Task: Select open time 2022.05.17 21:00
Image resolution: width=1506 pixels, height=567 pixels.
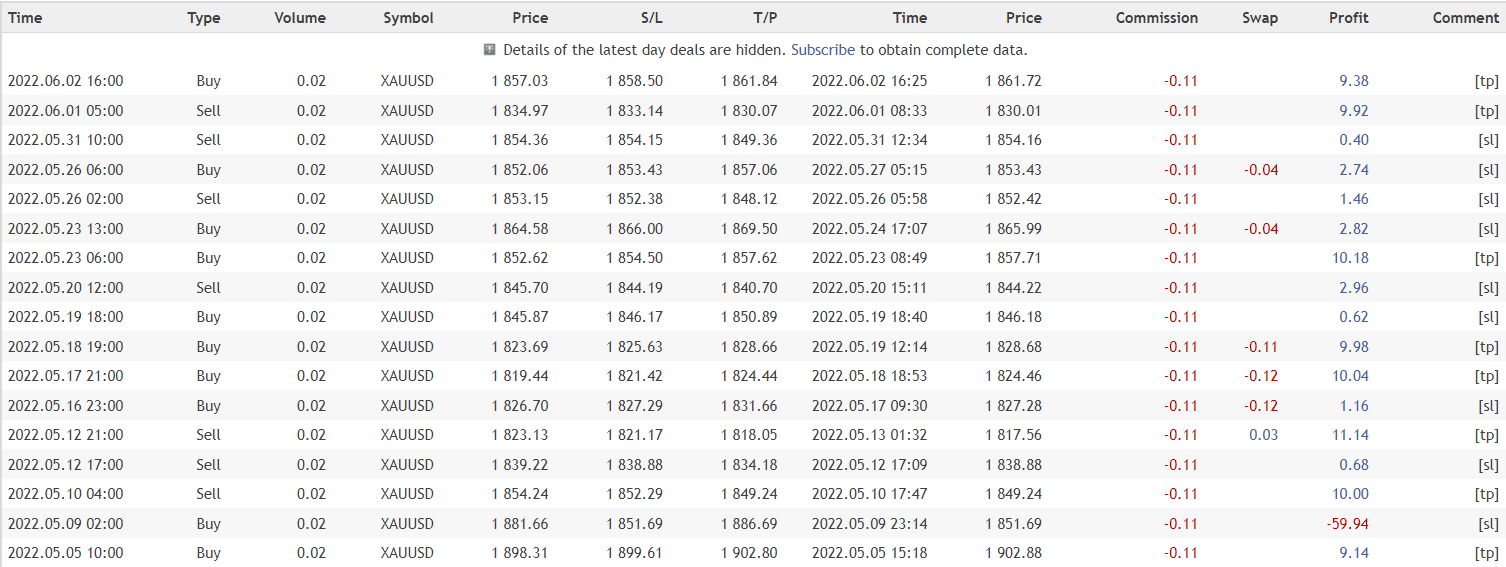Action: [x=66, y=376]
